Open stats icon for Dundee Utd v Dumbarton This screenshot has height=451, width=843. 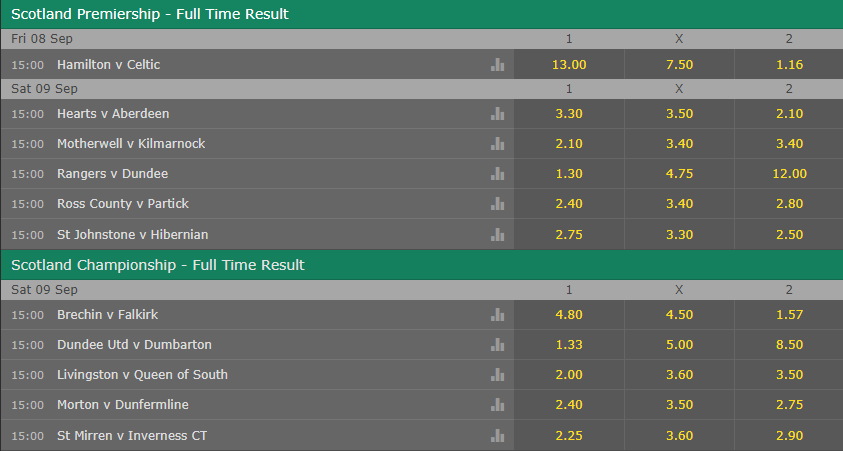(497, 345)
